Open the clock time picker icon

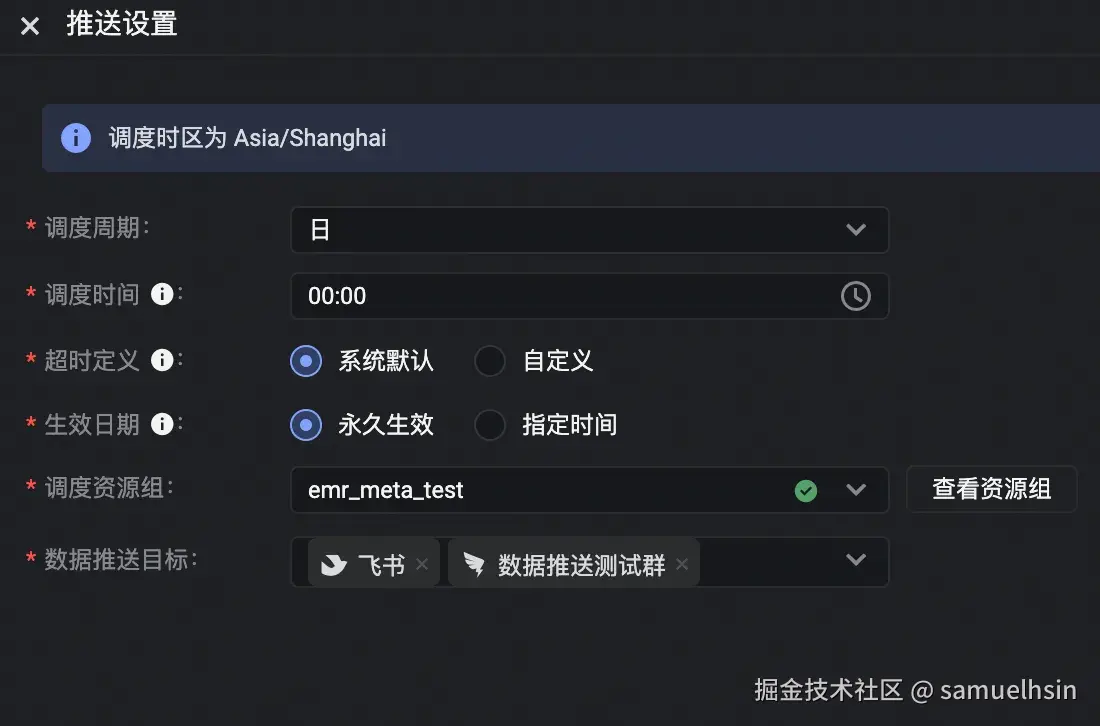855,296
